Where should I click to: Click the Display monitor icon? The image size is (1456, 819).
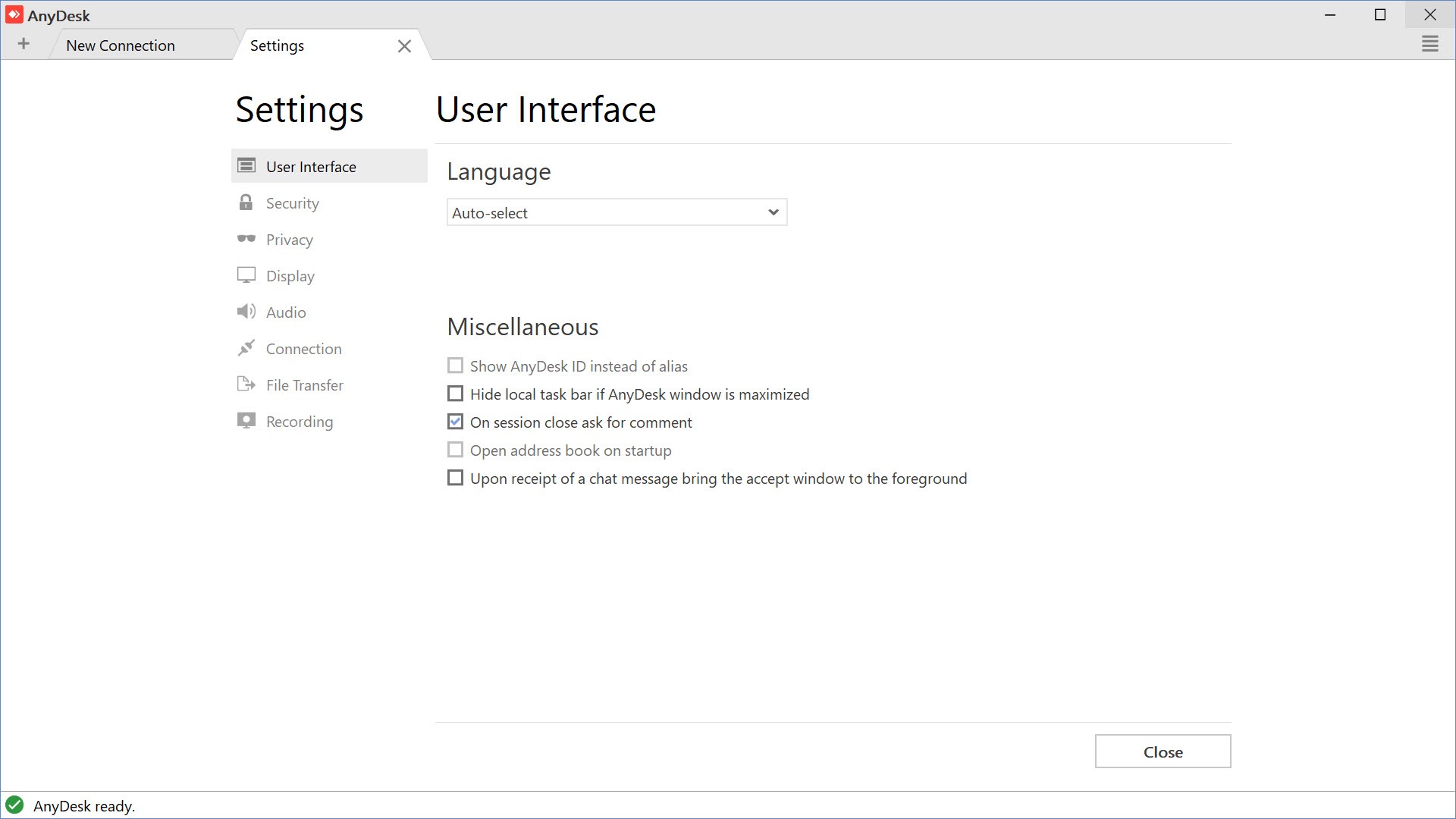tap(246, 275)
